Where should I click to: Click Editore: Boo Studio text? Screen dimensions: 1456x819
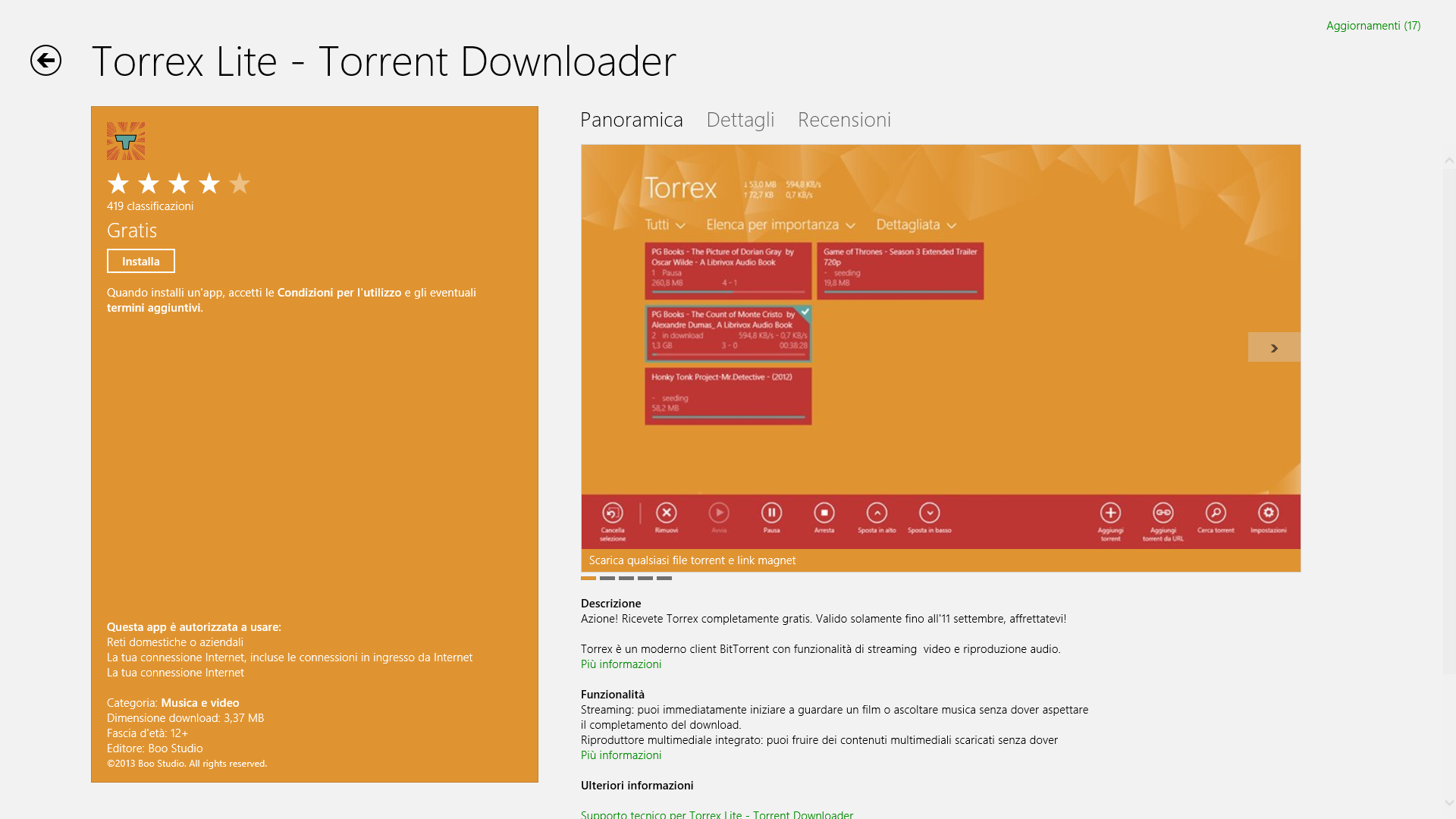click(x=155, y=748)
